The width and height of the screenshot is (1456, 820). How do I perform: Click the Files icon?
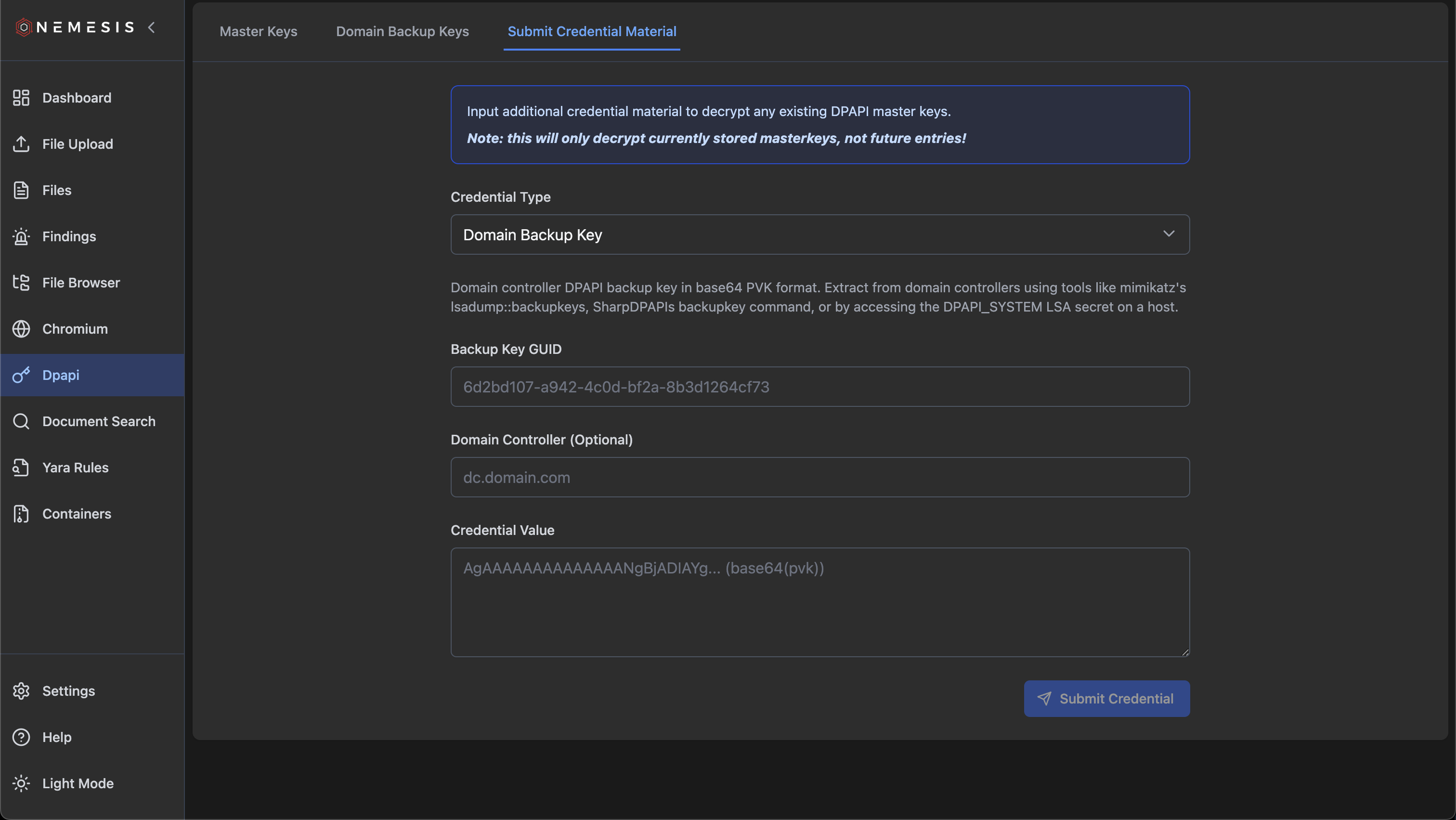pos(22,190)
